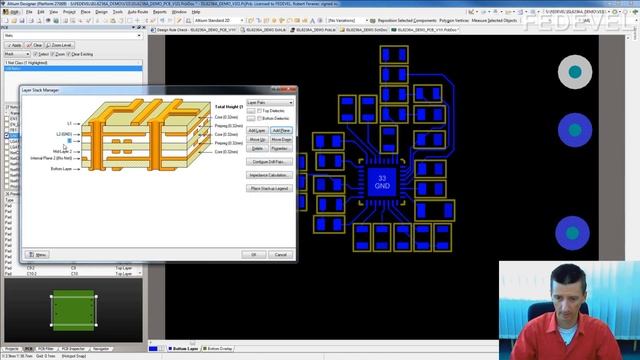
Task: Switch to the DEMO_PCB PcbDoc tab
Action: [424, 30]
